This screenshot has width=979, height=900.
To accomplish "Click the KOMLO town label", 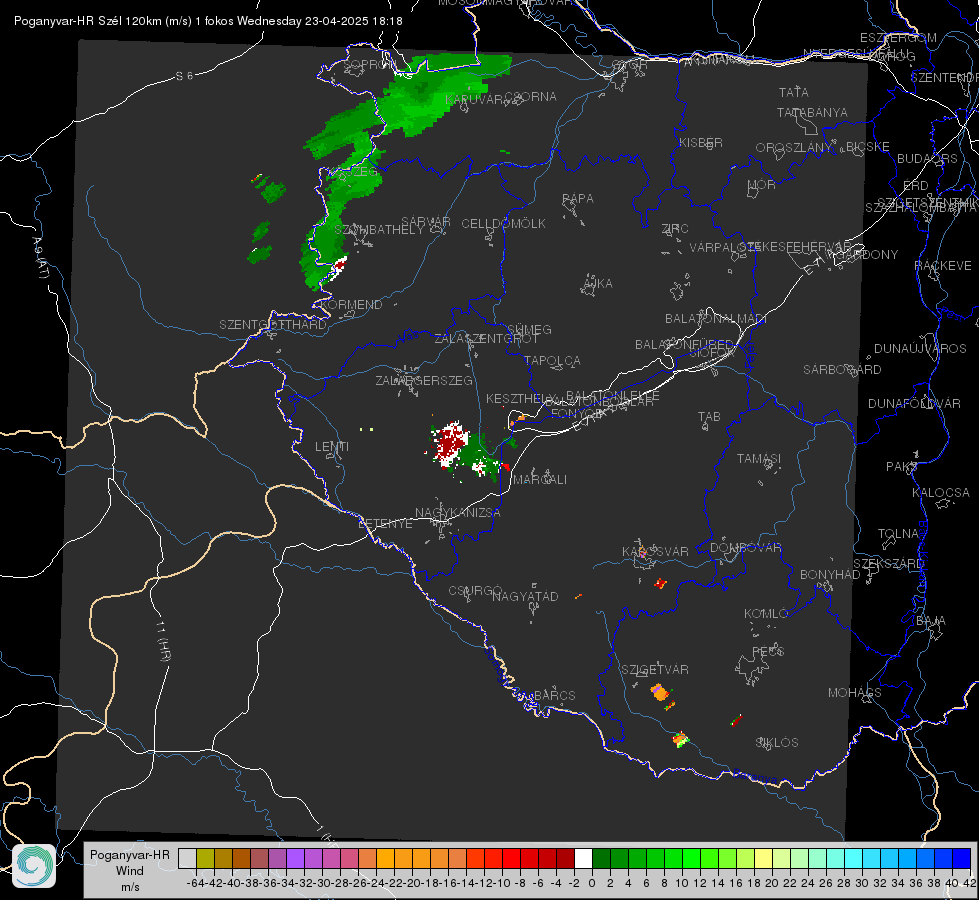I will click(766, 613).
